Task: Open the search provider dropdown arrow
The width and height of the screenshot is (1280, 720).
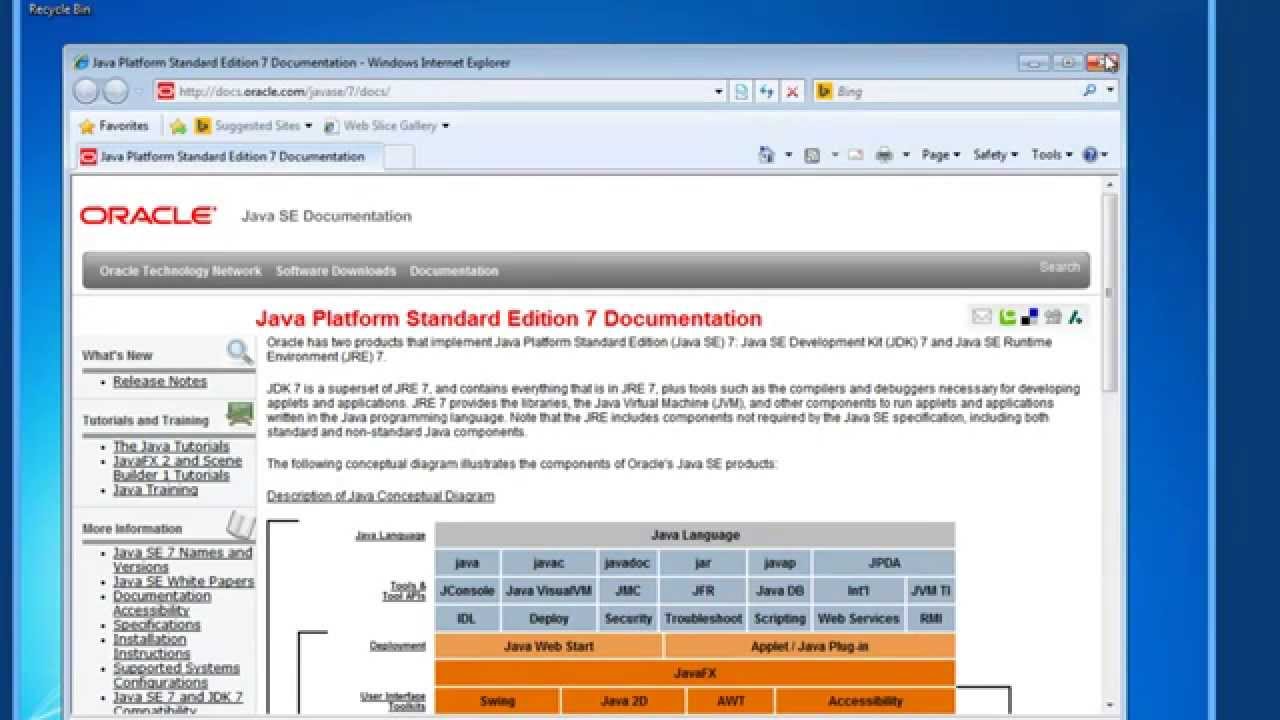Action: (x=1111, y=91)
